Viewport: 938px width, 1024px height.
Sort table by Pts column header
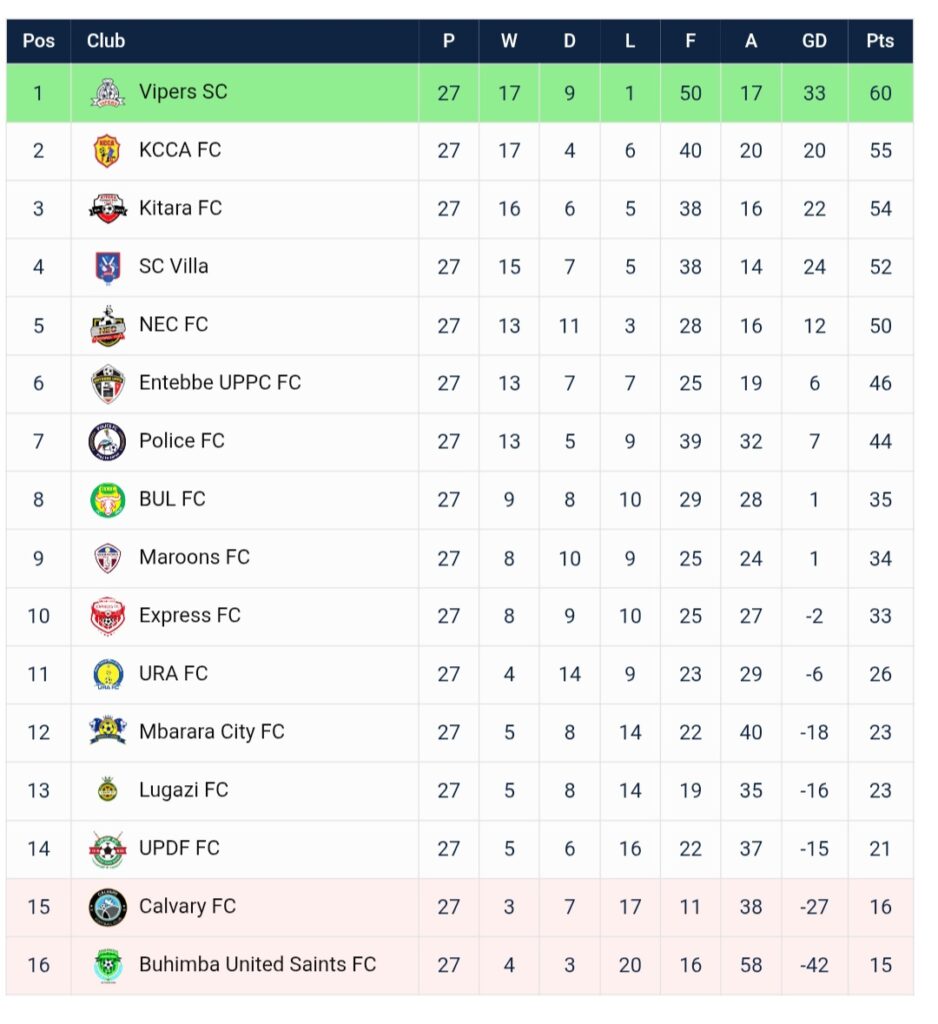tap(880, 40)
